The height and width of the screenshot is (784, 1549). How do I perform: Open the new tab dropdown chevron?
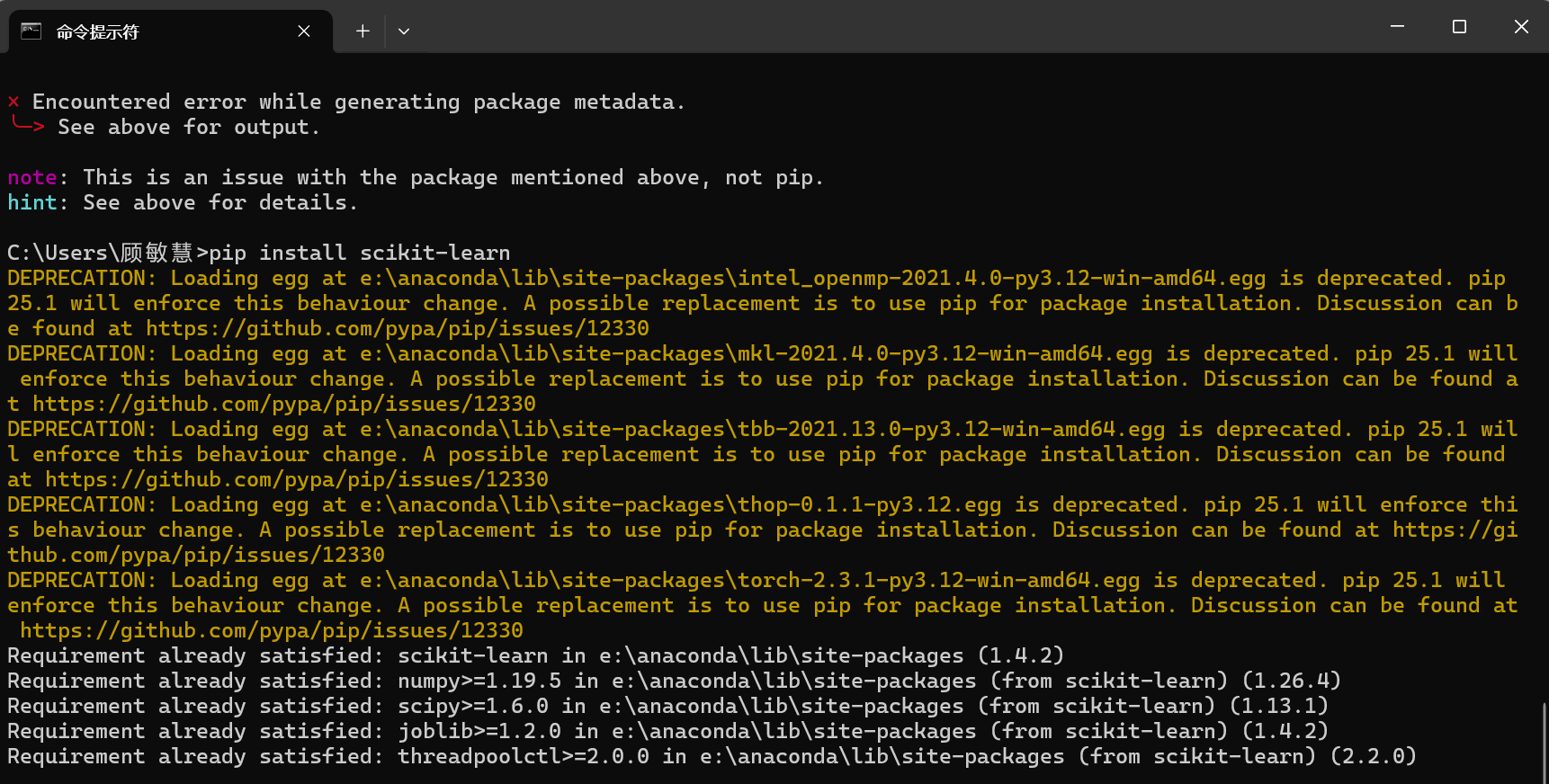coord(403,31)
